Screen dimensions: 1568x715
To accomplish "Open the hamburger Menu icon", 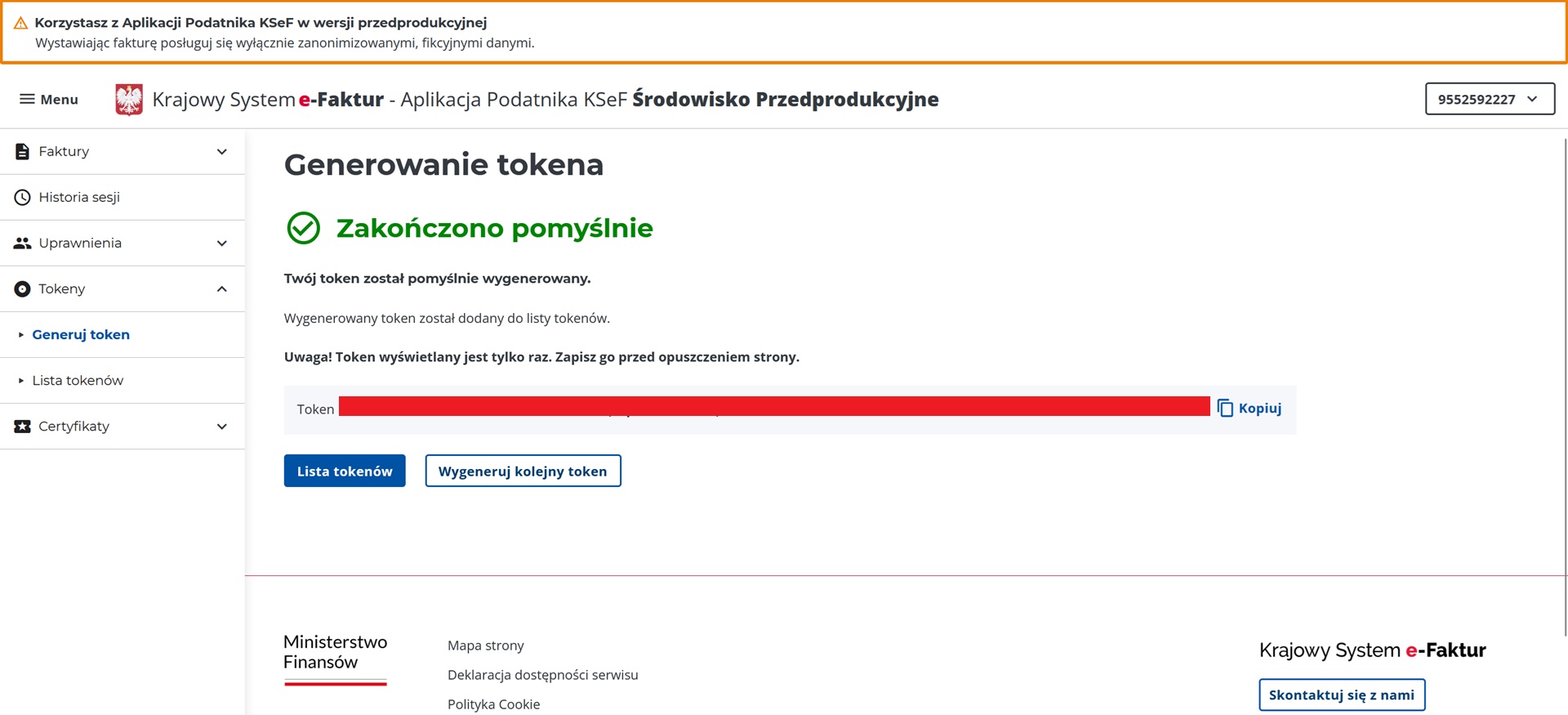I will point(24,99).
